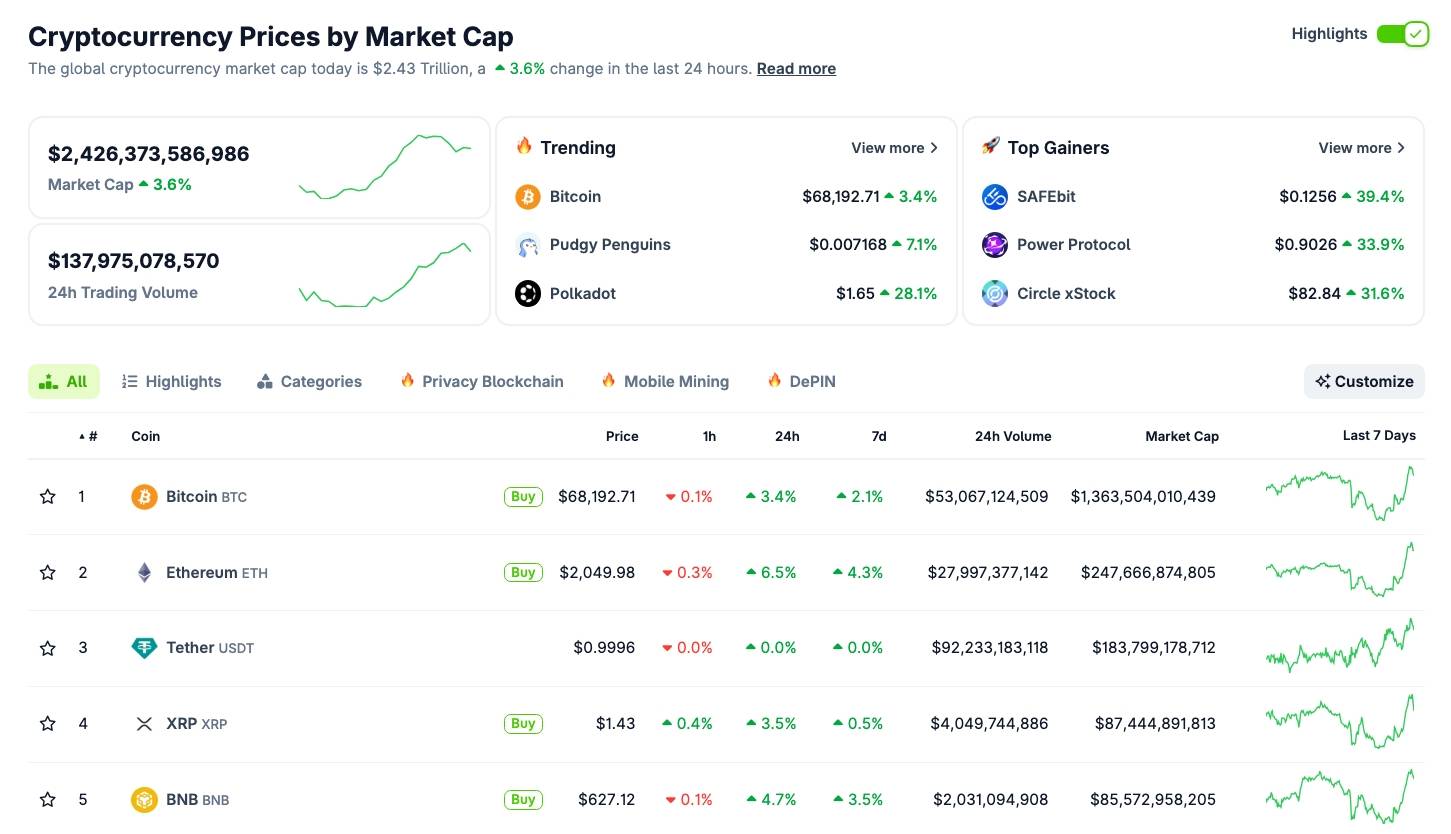
Task: Click the Circle xStock icon
Action: tap(995, 294)
